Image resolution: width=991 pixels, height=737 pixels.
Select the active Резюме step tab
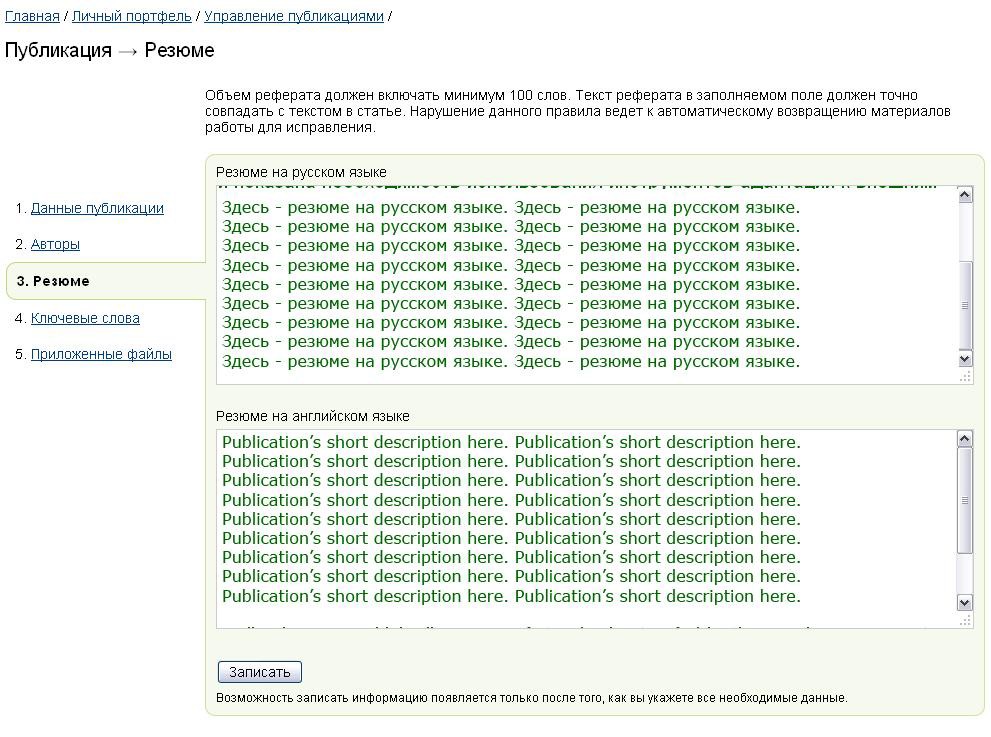pos(106,281)
